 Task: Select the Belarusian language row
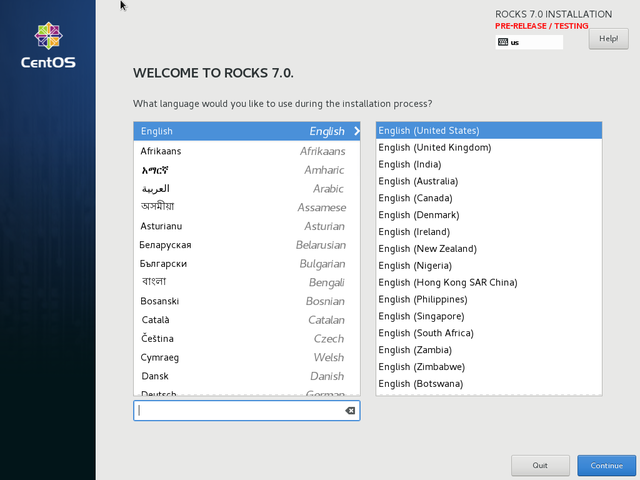click(247, 245)
